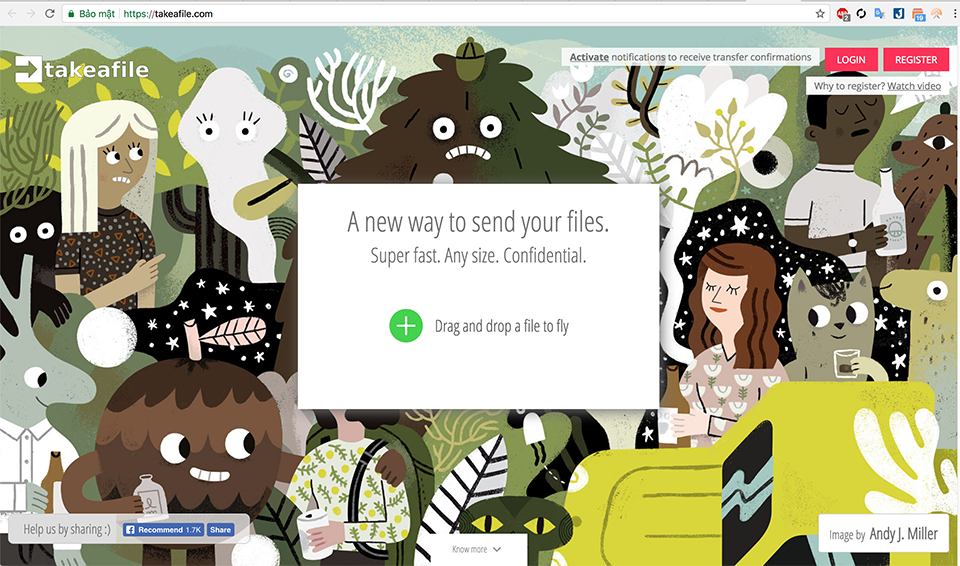Click the Facebook Recommend button
960x566 pixels.
pyautogui.click(x=163, y=530)
